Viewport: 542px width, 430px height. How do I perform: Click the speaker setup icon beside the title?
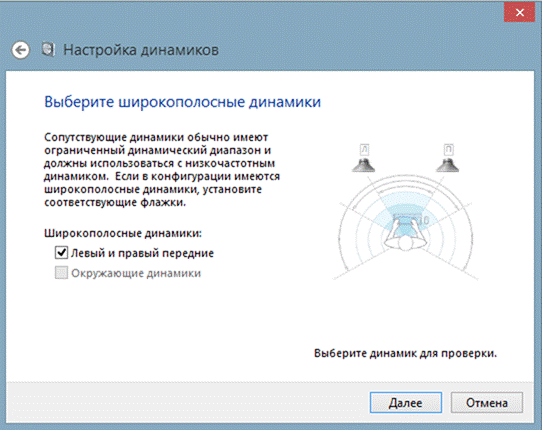(48, 49)
